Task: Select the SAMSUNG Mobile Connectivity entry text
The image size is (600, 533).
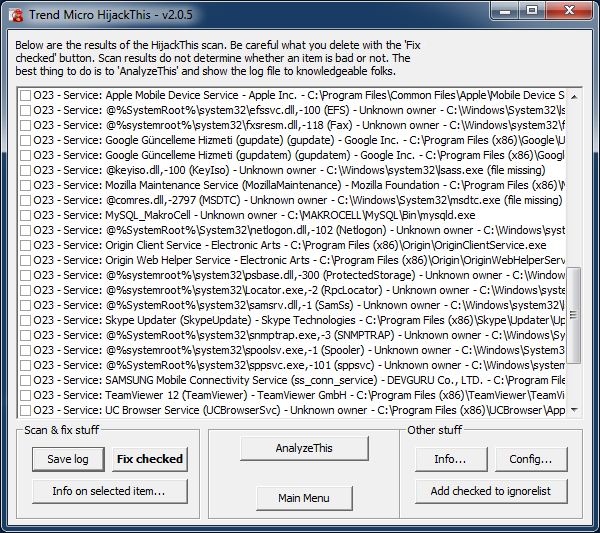Action: coord(299,380)
